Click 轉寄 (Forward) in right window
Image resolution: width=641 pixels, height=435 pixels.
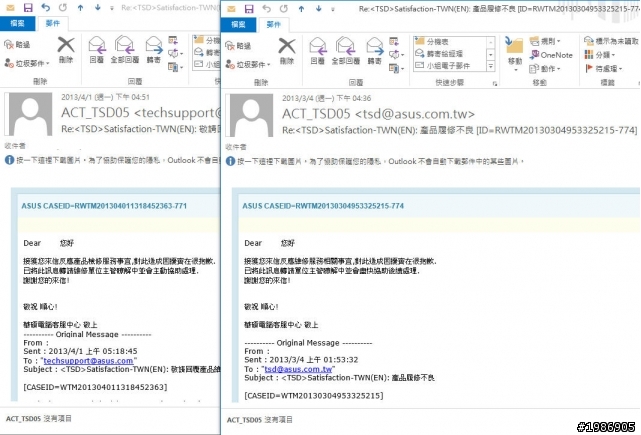pos(375,52)
